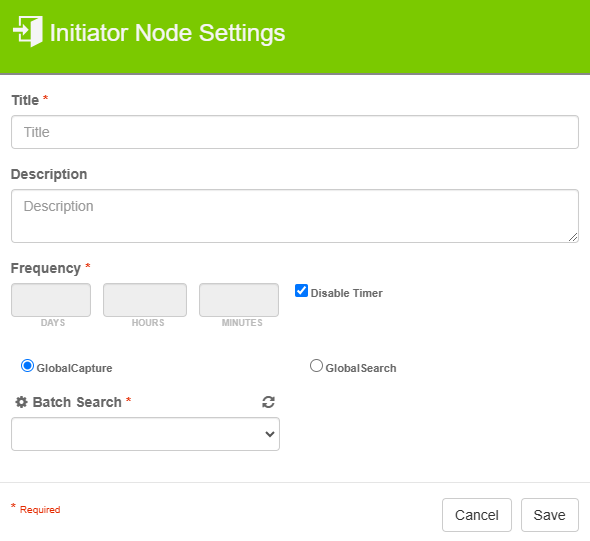Click the Minutes frequency field
Viewport: 590px width, 541px height.
pyautogui.click(x=239, y=300)
